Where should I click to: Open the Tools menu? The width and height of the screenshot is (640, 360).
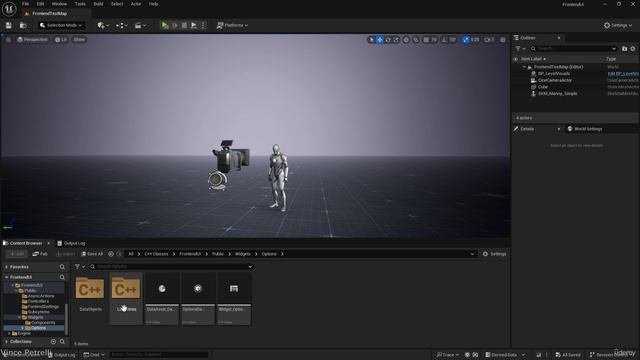(80, 4)
